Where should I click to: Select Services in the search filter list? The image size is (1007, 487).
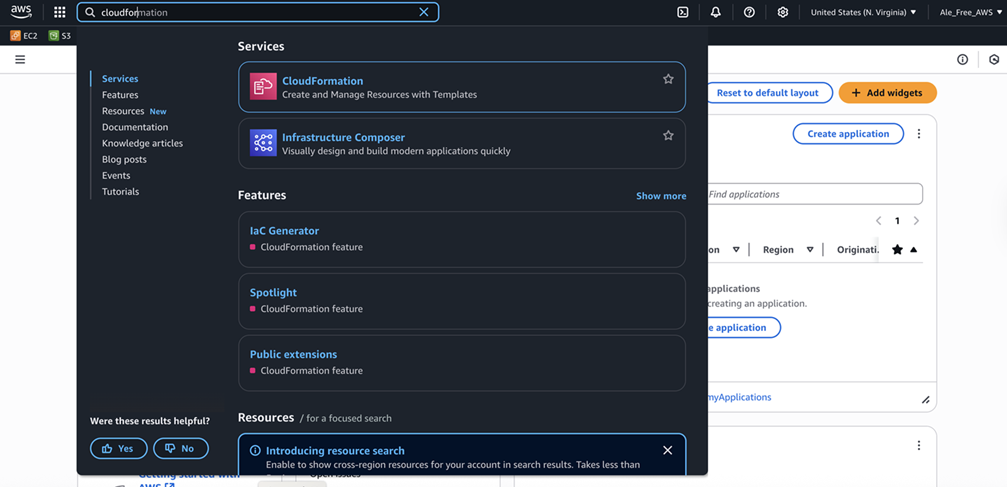point(120,78)
